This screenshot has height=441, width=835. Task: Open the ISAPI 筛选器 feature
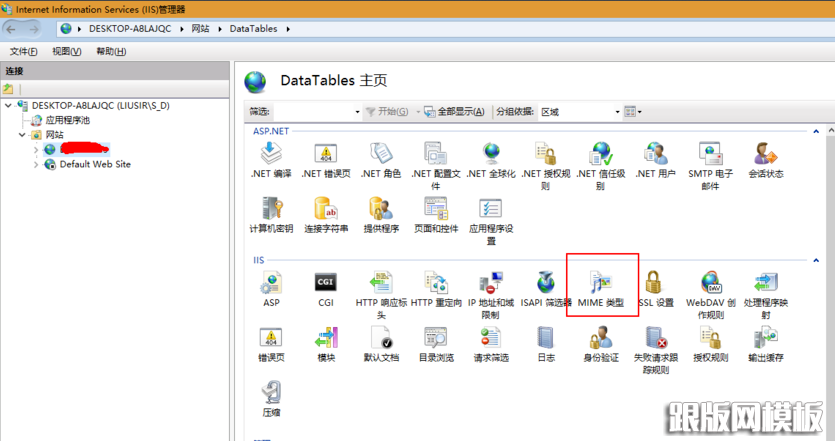point(546,289)
